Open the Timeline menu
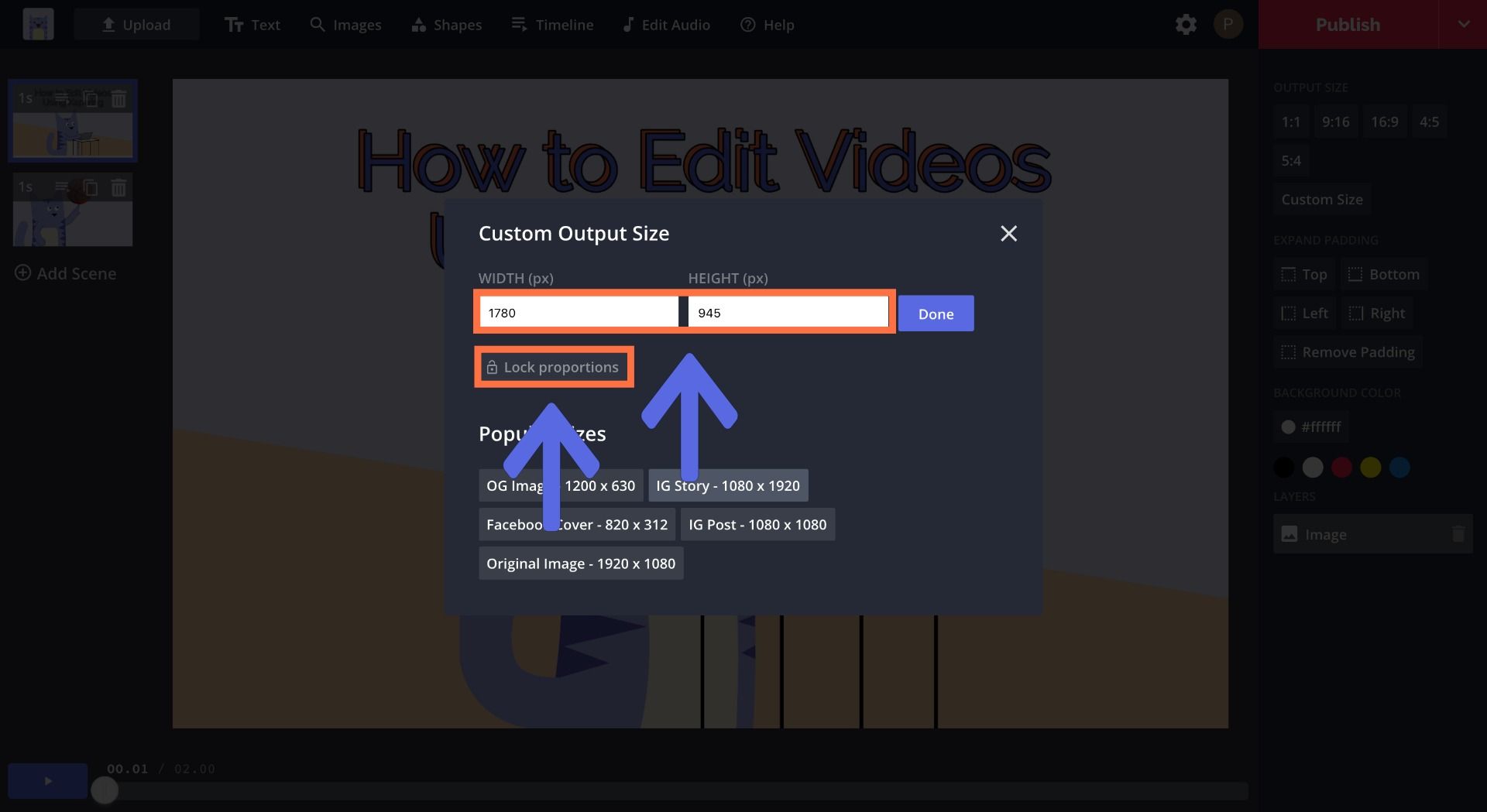This screenshot has height=812, width=1487. (x=552, y=25)
